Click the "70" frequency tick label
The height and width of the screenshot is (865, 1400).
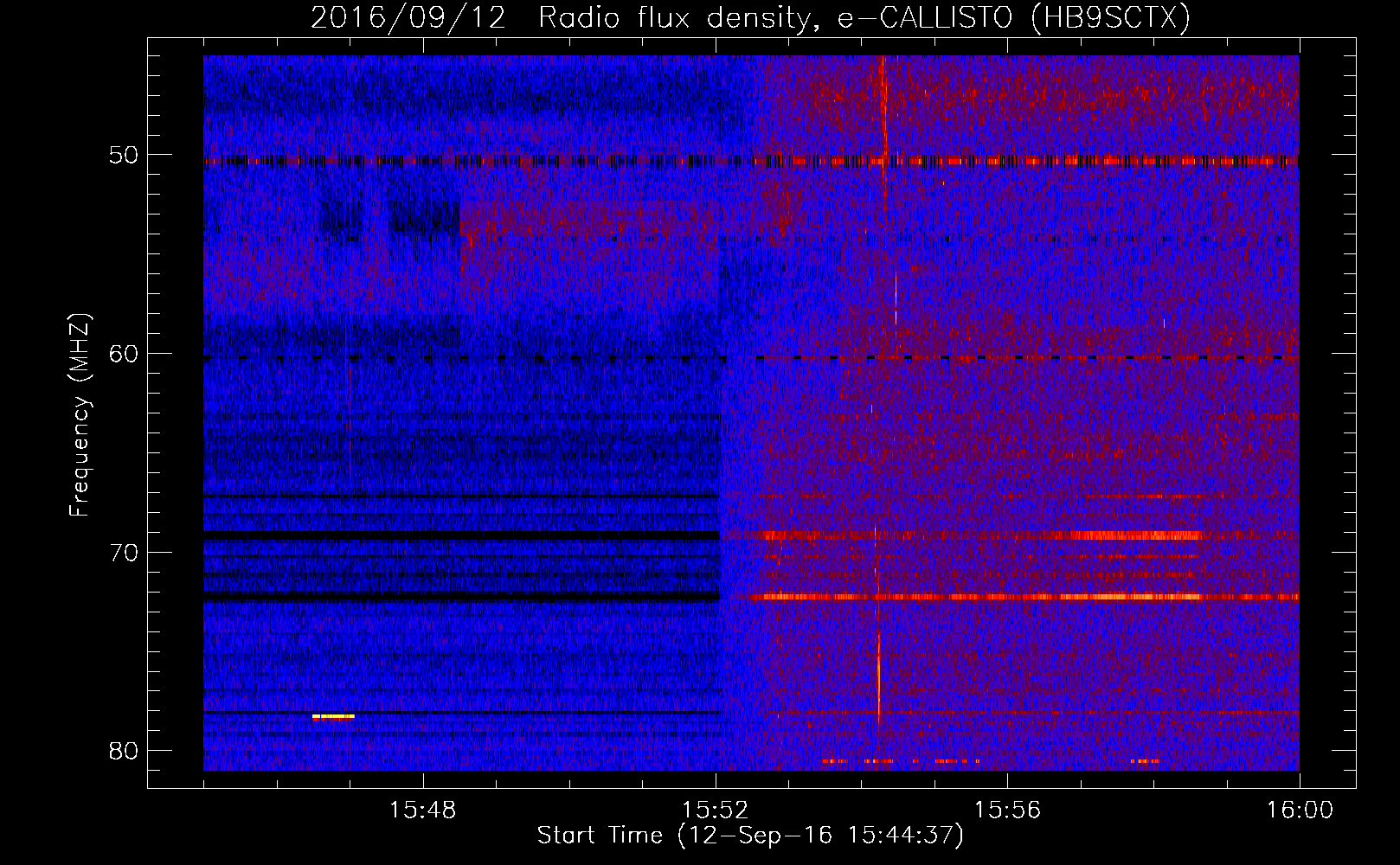[x=124, y=553]
